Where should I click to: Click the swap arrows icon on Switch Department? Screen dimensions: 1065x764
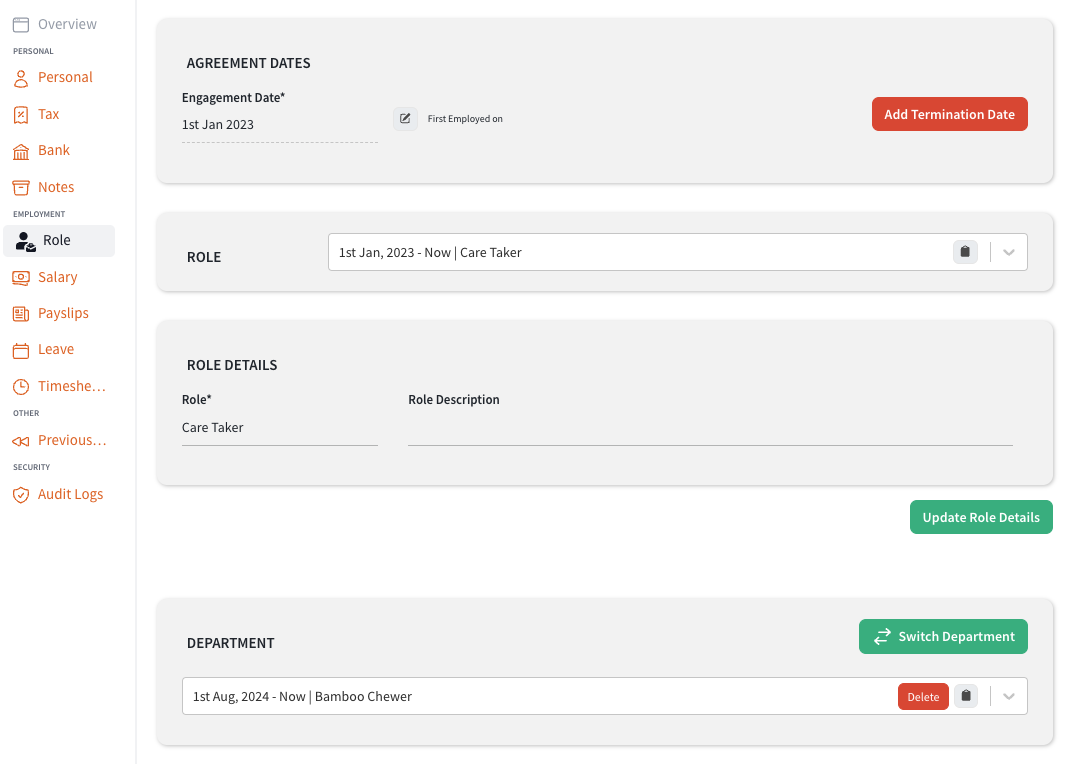click(882, 636)
